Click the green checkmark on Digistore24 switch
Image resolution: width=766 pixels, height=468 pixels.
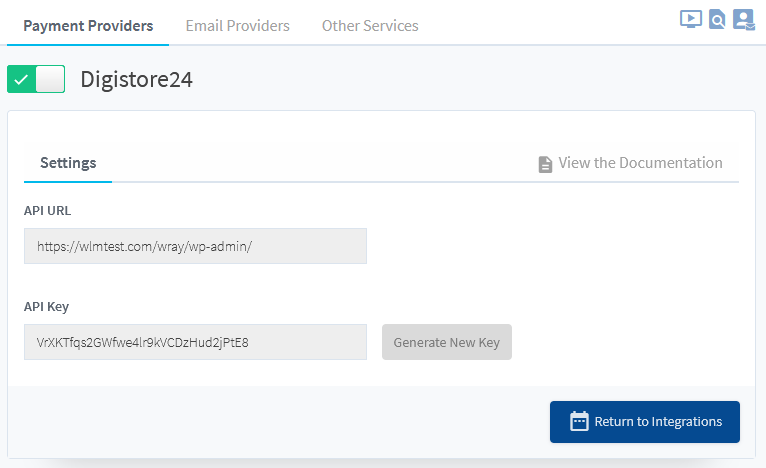[x=21, y=79]
